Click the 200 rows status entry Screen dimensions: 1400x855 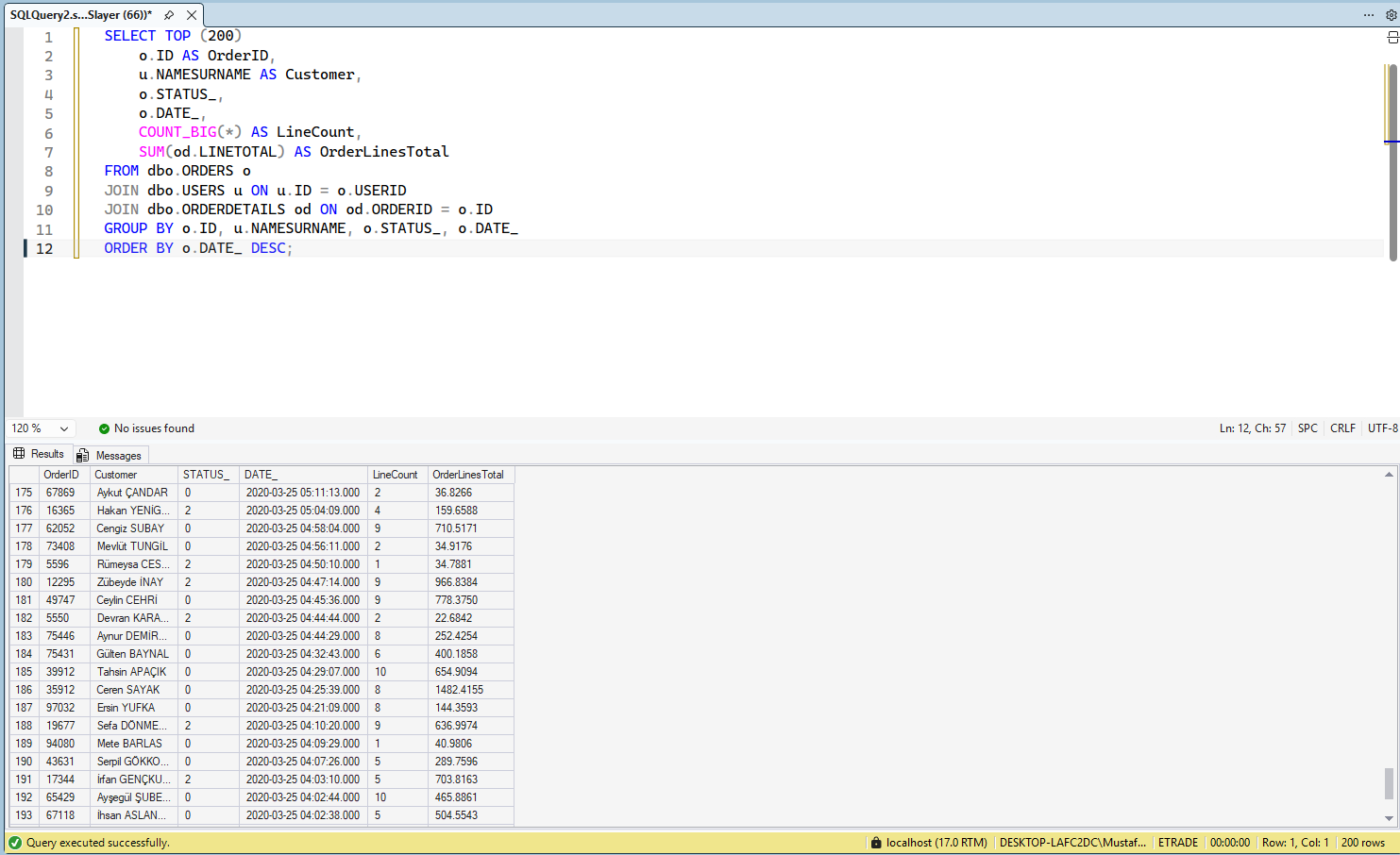coord(1363,843)
